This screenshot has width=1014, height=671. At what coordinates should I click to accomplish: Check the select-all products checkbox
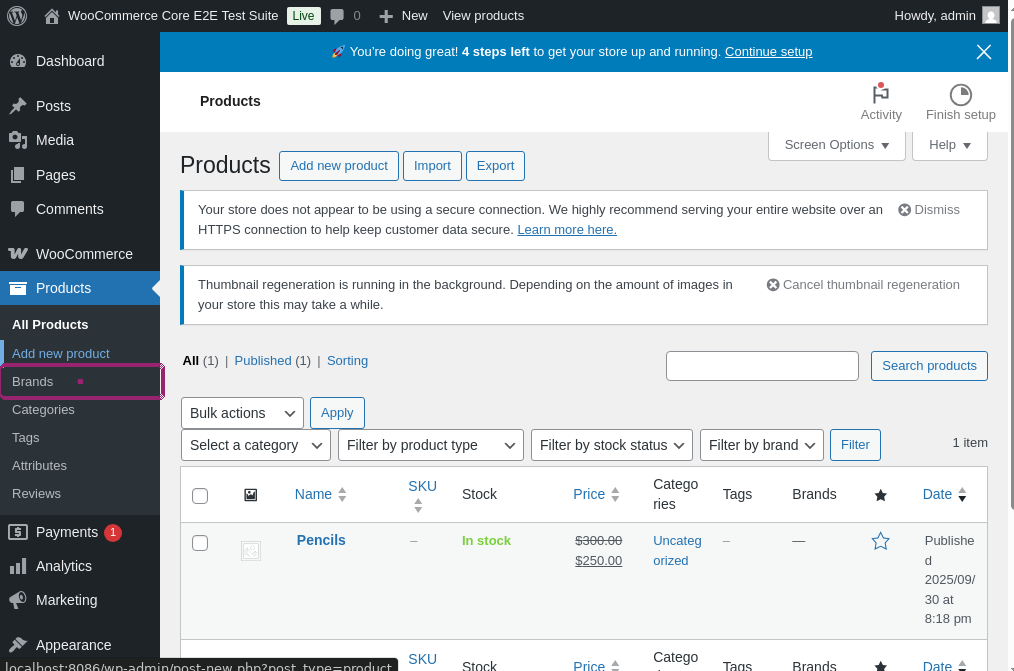point(200,496)
